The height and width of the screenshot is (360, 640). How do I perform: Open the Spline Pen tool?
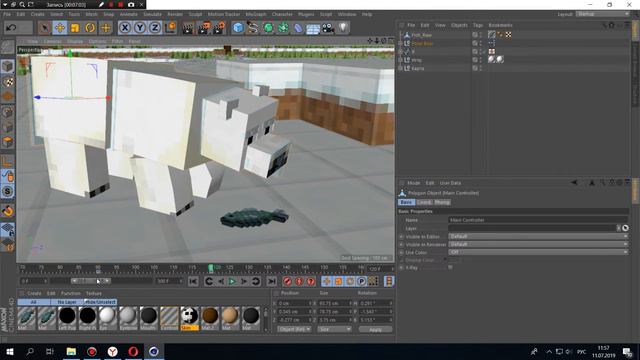pyautogui.click(x=253, y=28)
